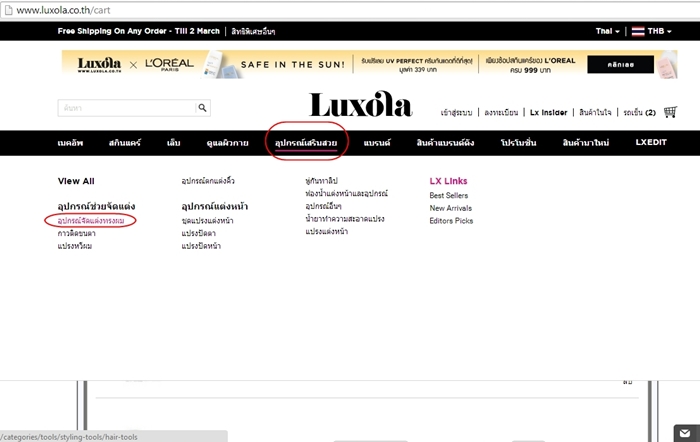Open the Editors Picks link
700x442 pixels.
click(451, 221)
